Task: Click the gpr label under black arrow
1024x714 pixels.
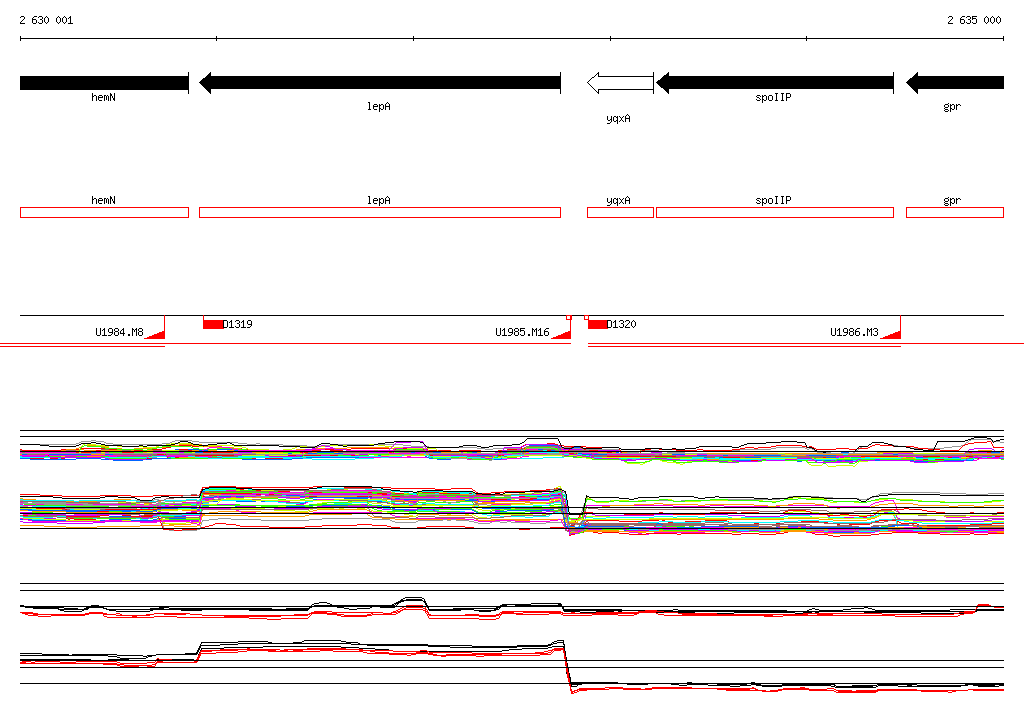Action: tap(952, 106)
